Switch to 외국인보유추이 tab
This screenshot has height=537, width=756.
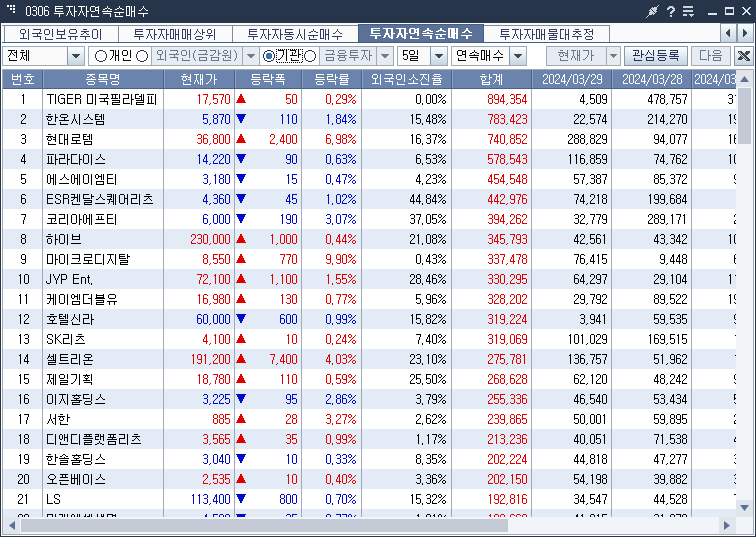tap(60, 34)
